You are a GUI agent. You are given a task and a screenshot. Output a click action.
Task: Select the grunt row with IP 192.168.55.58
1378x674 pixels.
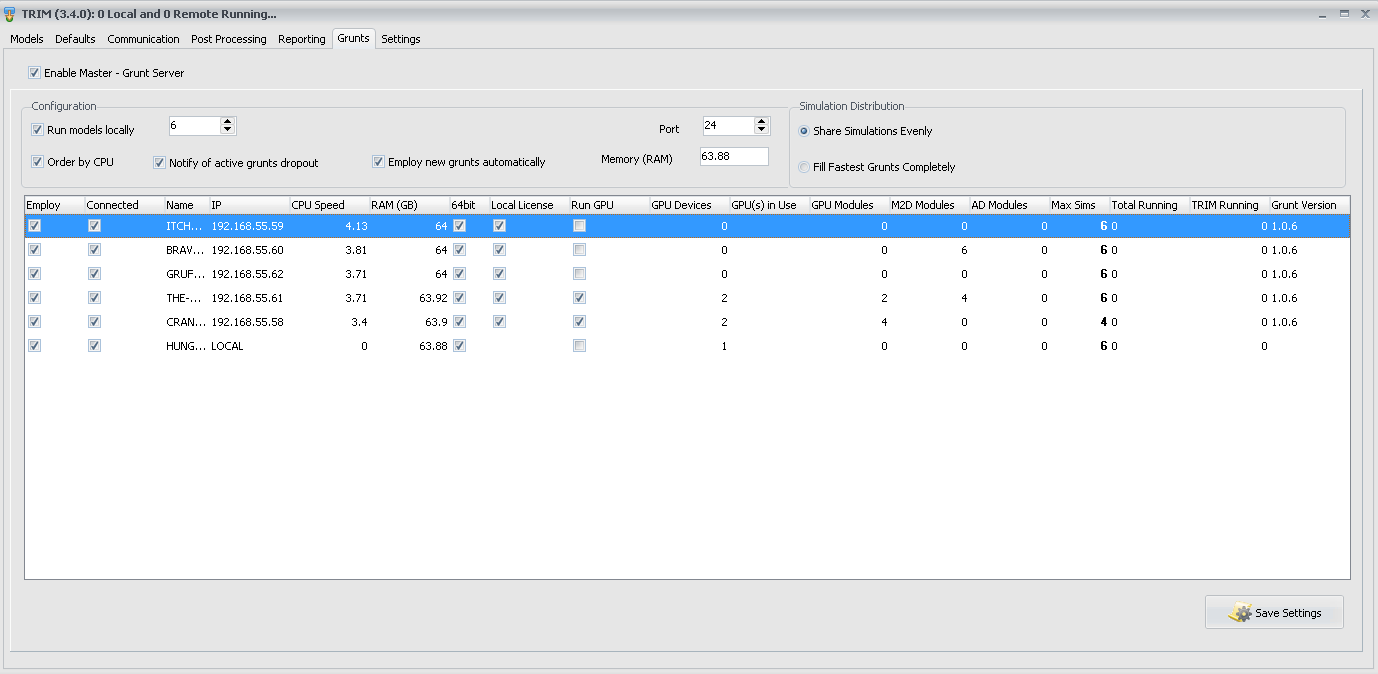247,322
